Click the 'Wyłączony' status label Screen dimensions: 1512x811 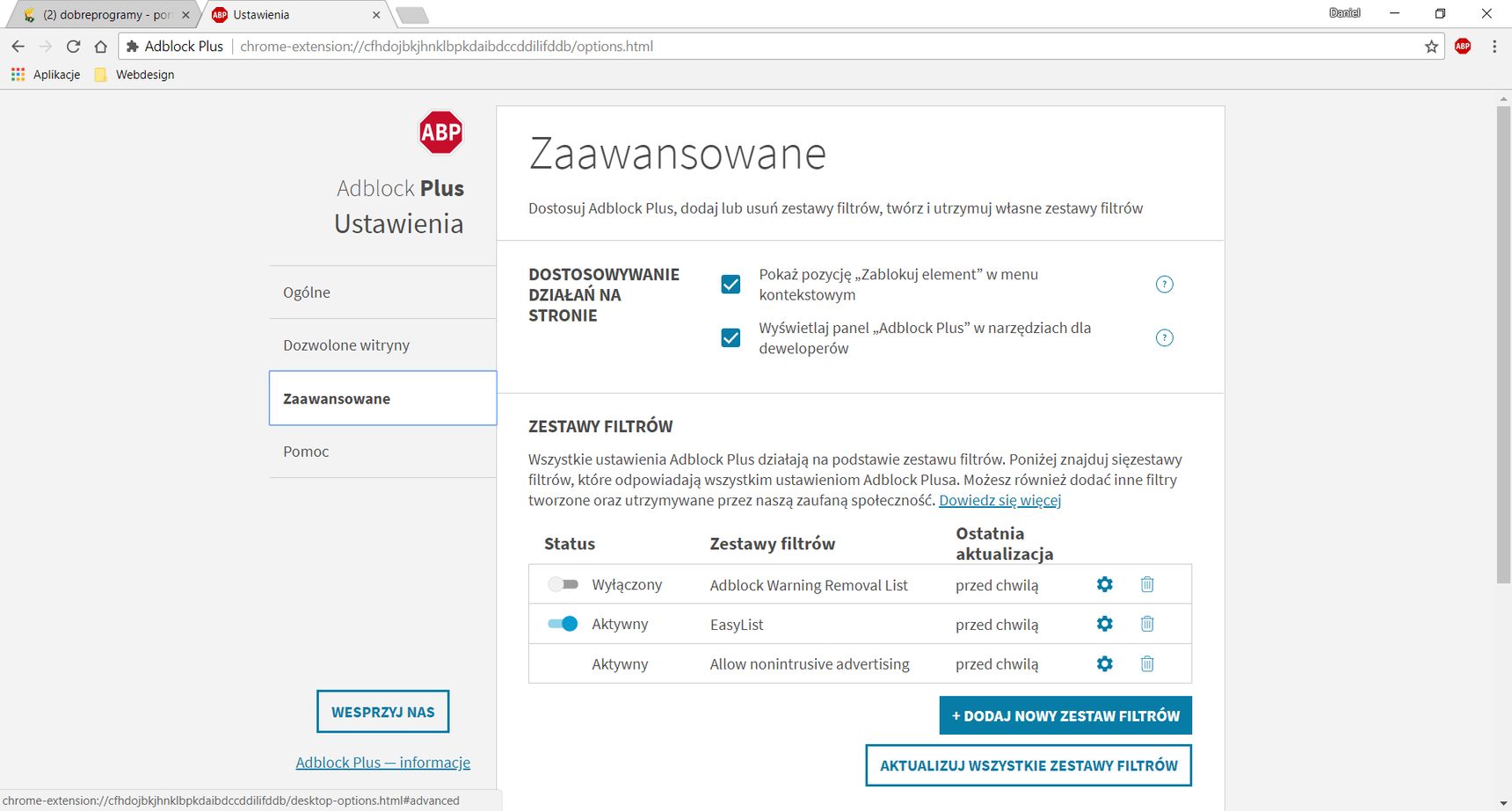click(627, 585)
